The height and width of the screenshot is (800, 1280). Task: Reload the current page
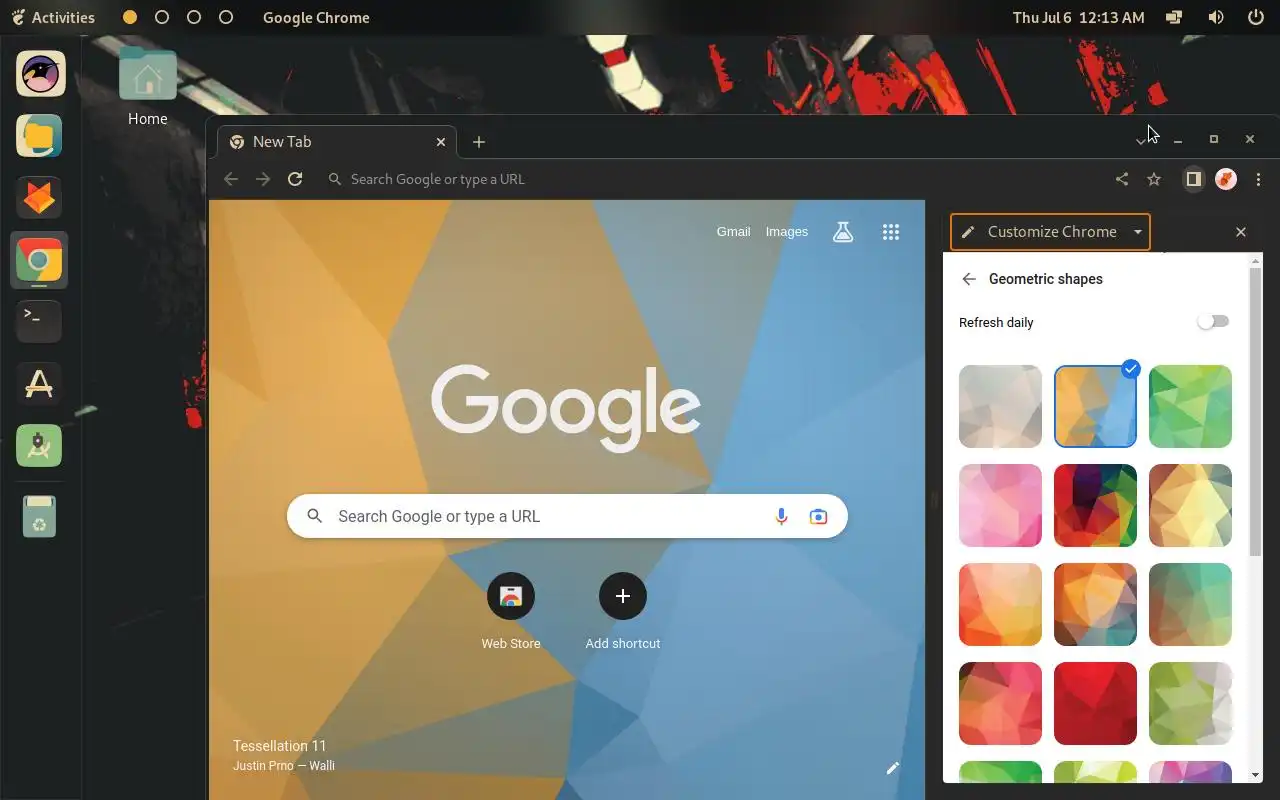[295, 179]
